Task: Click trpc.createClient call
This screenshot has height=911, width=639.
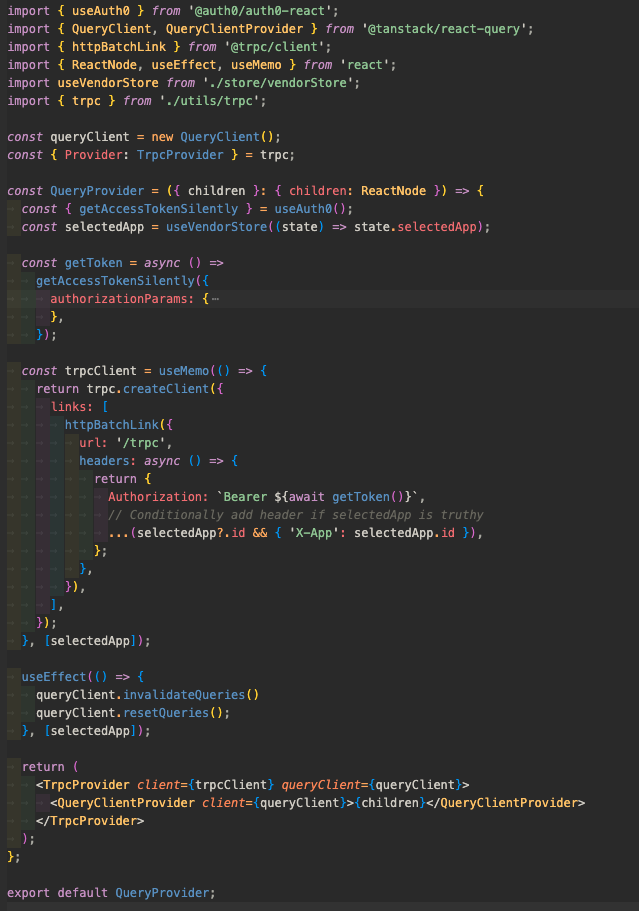Action: (x=148, y=389)
